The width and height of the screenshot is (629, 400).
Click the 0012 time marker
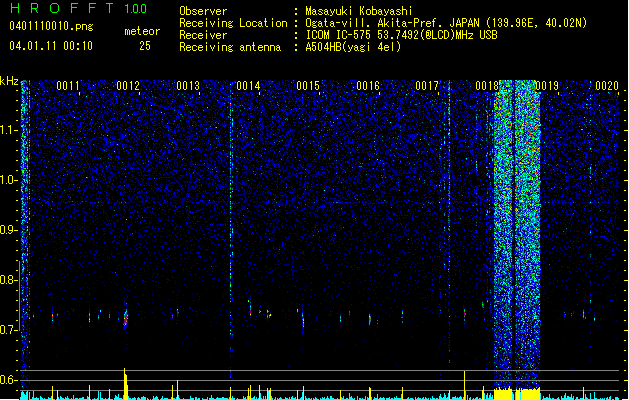(x=128, y=86)
